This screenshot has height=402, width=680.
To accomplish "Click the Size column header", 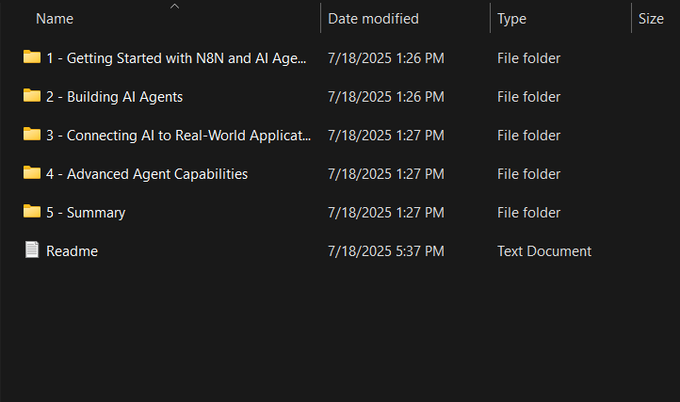I will tap(650, 19).
